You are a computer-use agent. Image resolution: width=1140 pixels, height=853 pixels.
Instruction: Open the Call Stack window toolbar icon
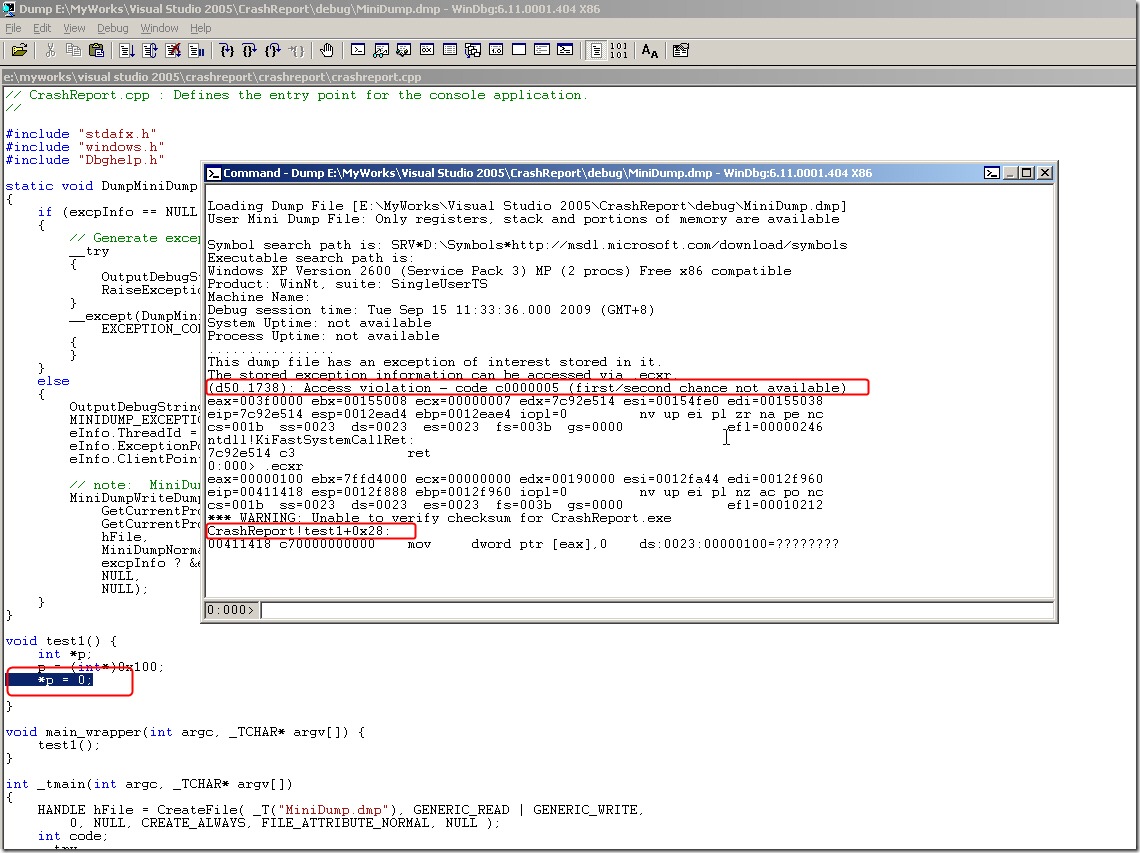pyautogui.click(x=473, y=50)
